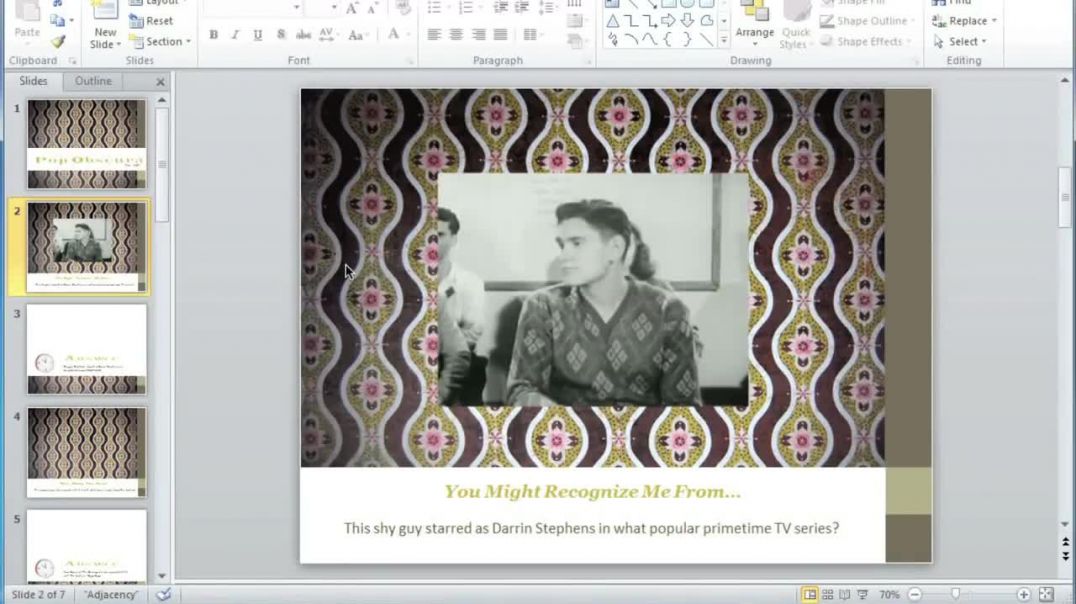
Task: Switch to Normal view
Action: (x=810, y=594)
